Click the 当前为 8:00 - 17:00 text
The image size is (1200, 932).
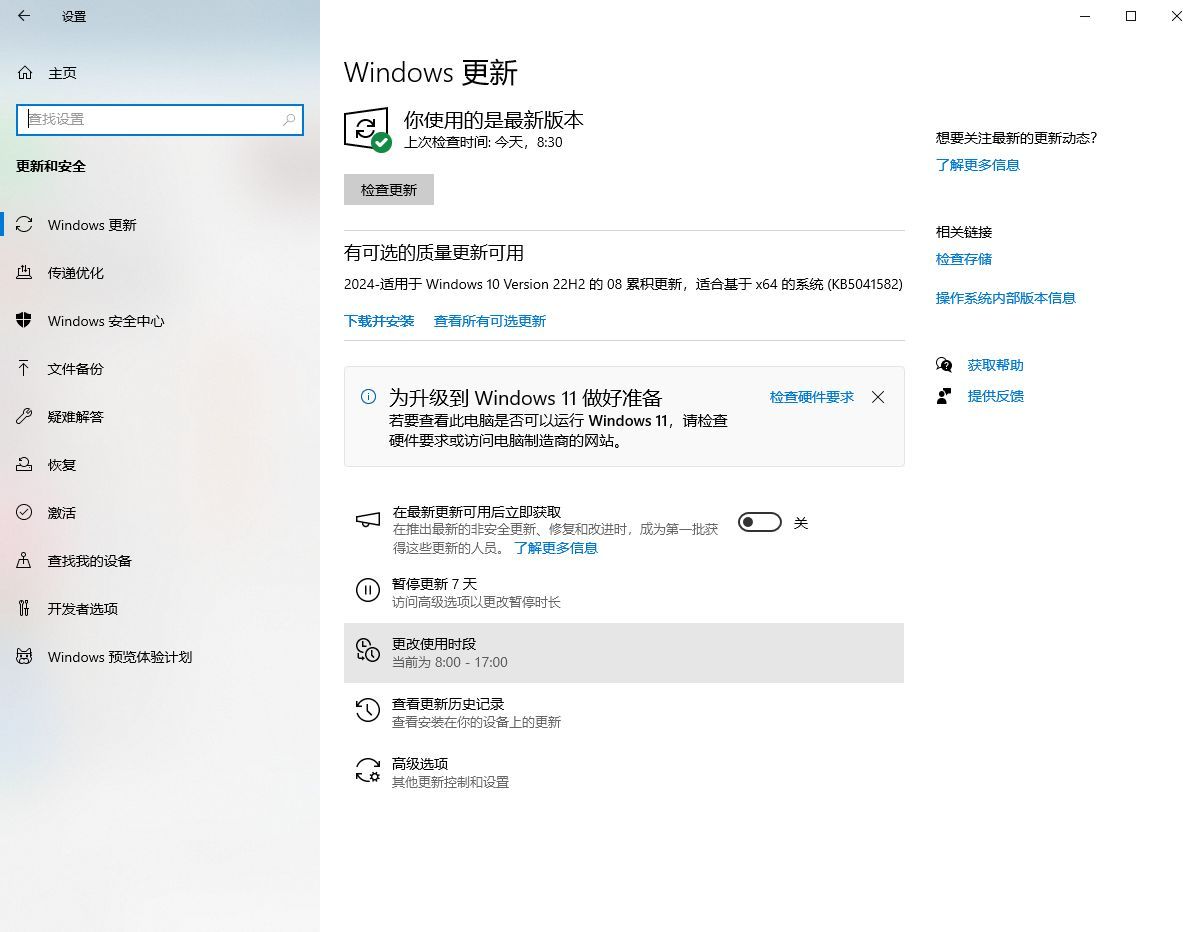coord(450,662)
